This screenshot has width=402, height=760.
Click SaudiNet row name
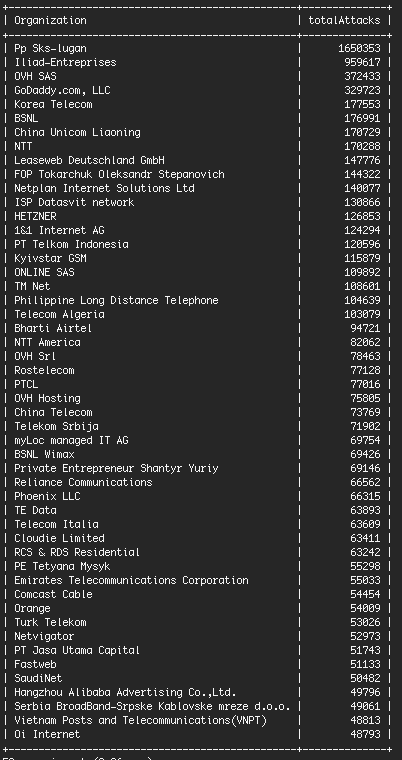[38, 679]
